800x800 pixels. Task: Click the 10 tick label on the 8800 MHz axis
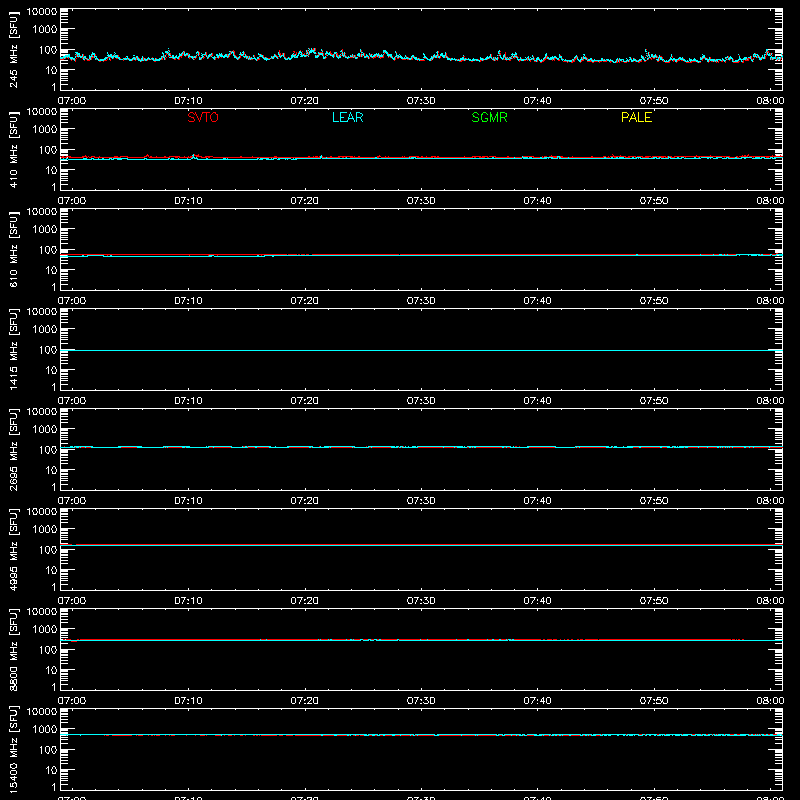point(51,670)
